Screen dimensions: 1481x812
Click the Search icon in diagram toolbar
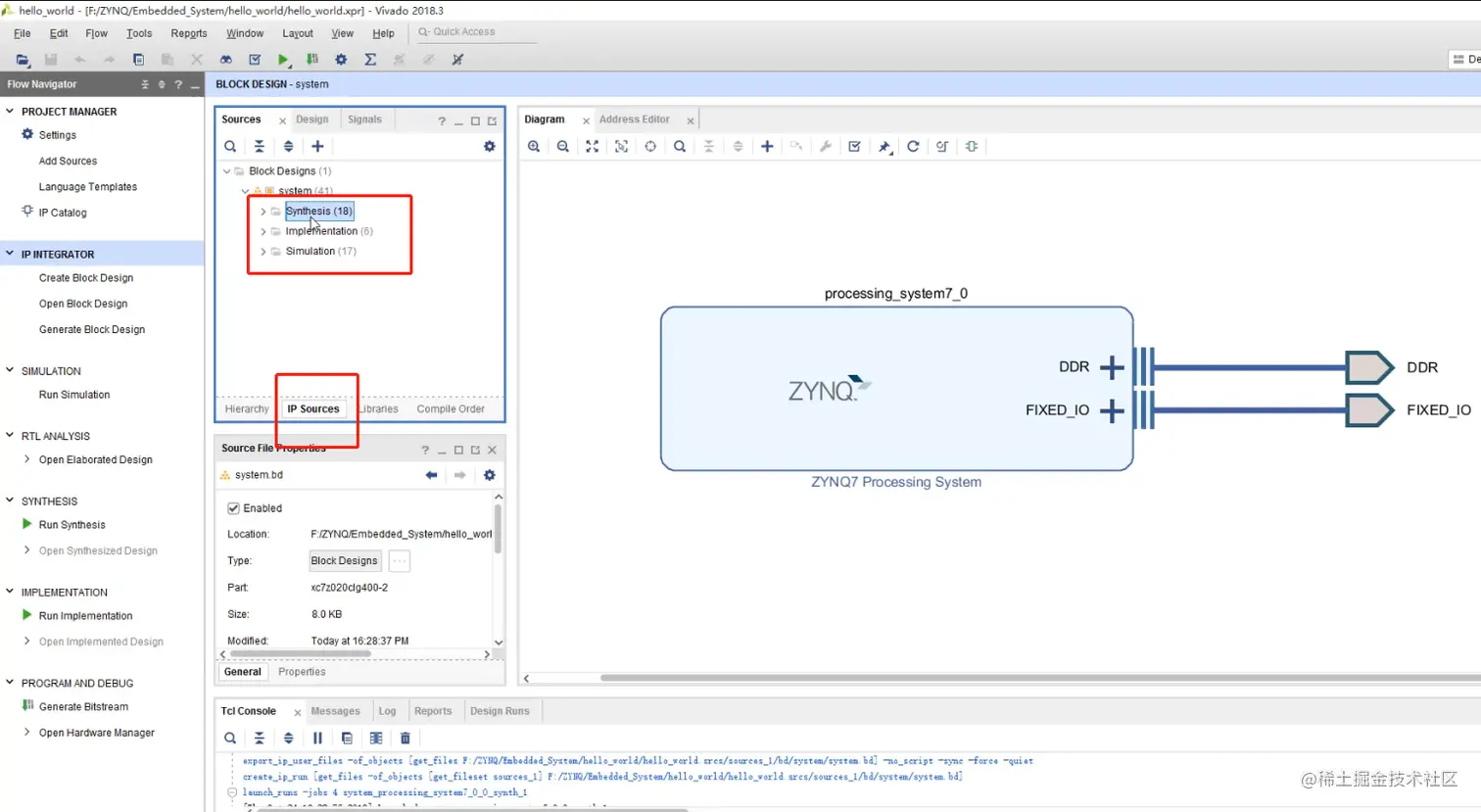[679, 146]
